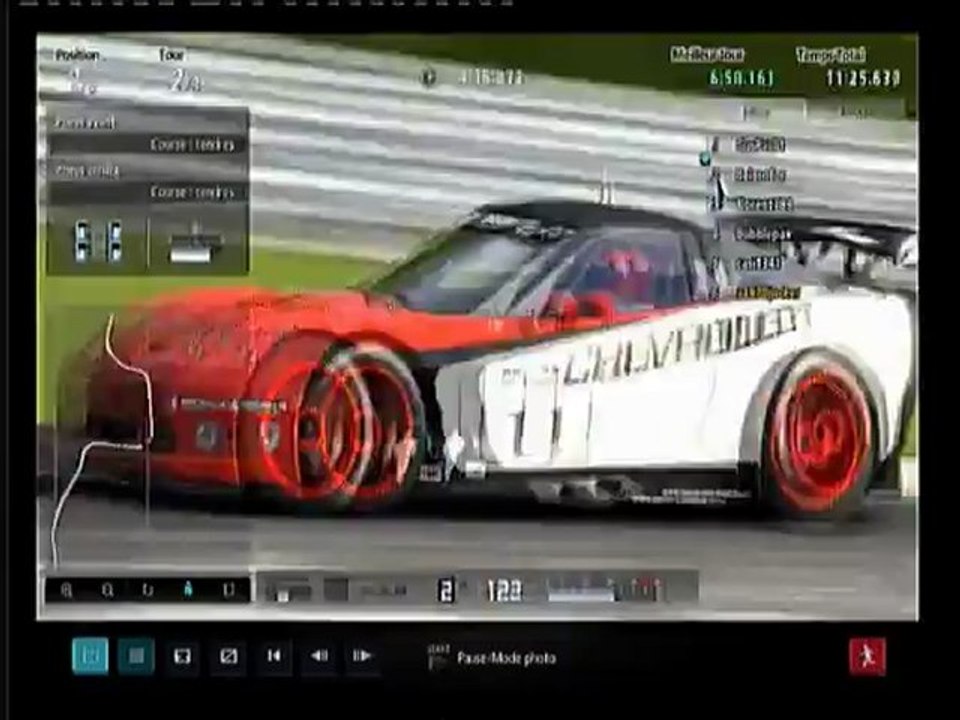This screenshot has height=720, width=960.
Task: Click the speed readout 123
Action: coord(504,591)
